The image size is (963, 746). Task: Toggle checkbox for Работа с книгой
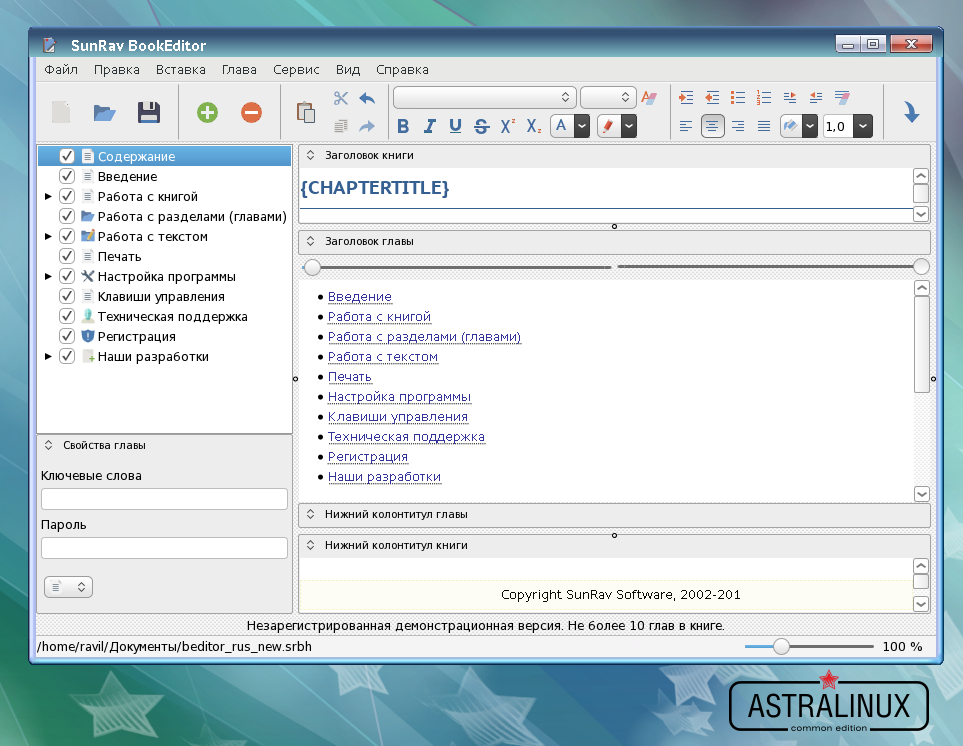click(x=67, y=196)
